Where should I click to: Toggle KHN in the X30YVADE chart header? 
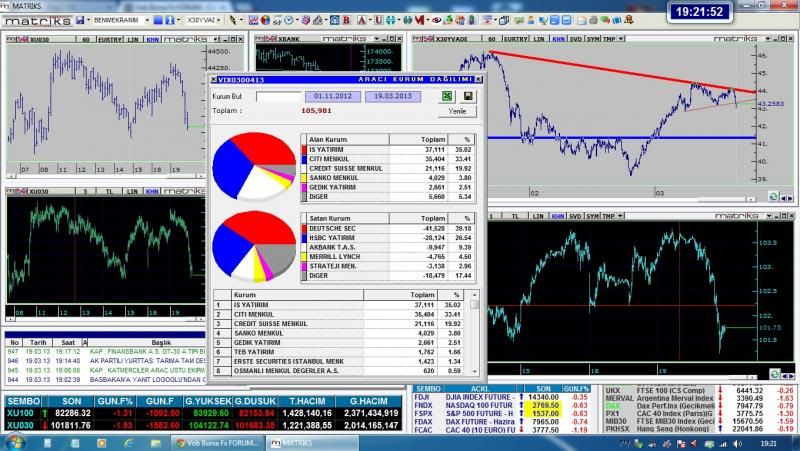[558, 39]
